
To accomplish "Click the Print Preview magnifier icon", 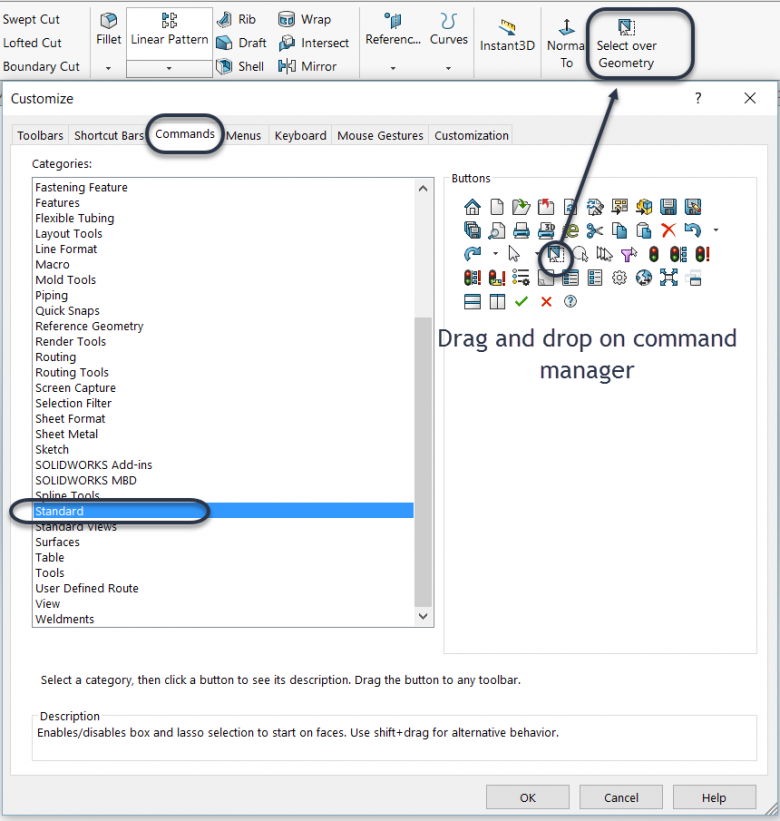I will pyautogui.click(x=497, y=230).
